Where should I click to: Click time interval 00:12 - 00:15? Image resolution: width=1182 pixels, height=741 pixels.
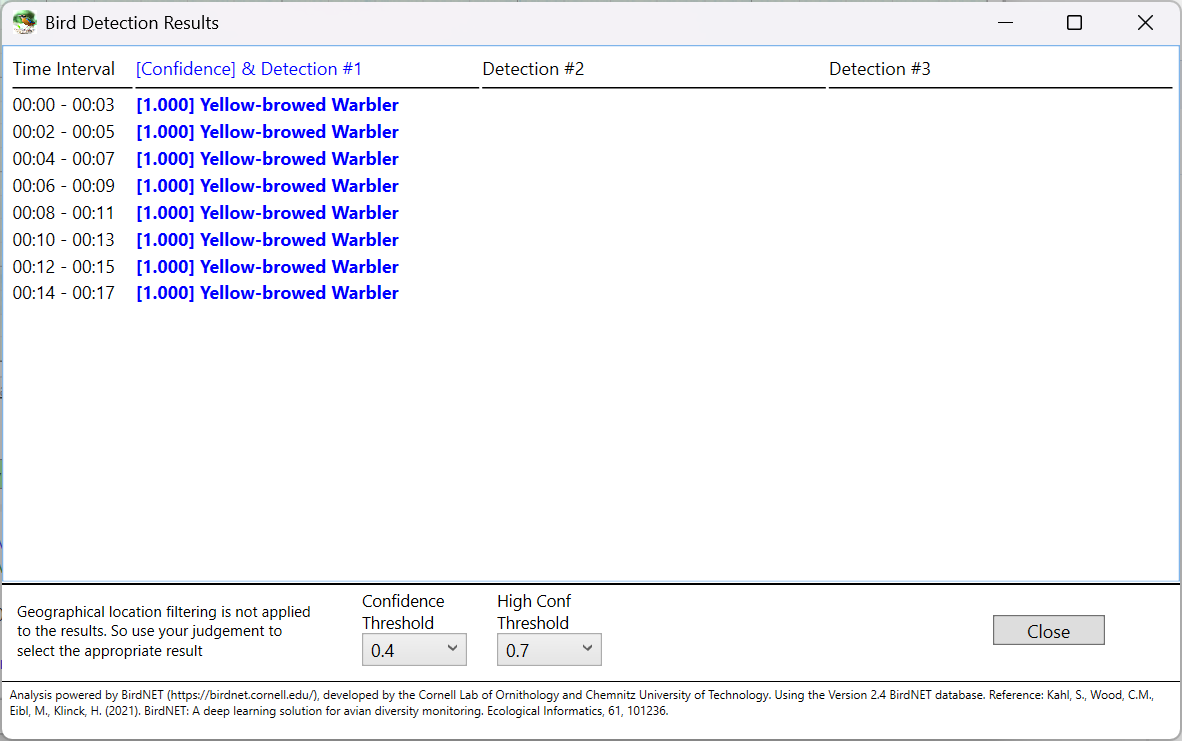point(63,267)
